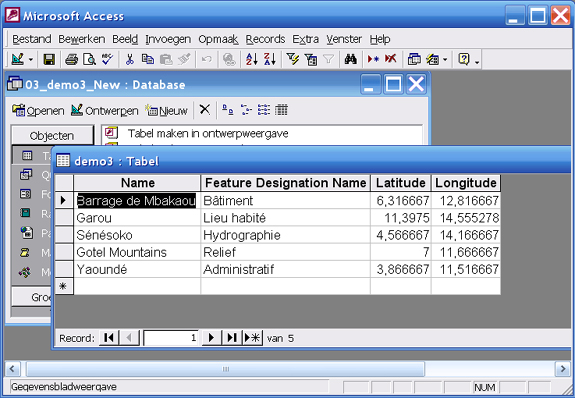This screenshot has height=398, width=575.
Task: Select the 'Gotel Mountains' cell
Action: (137, 252)
